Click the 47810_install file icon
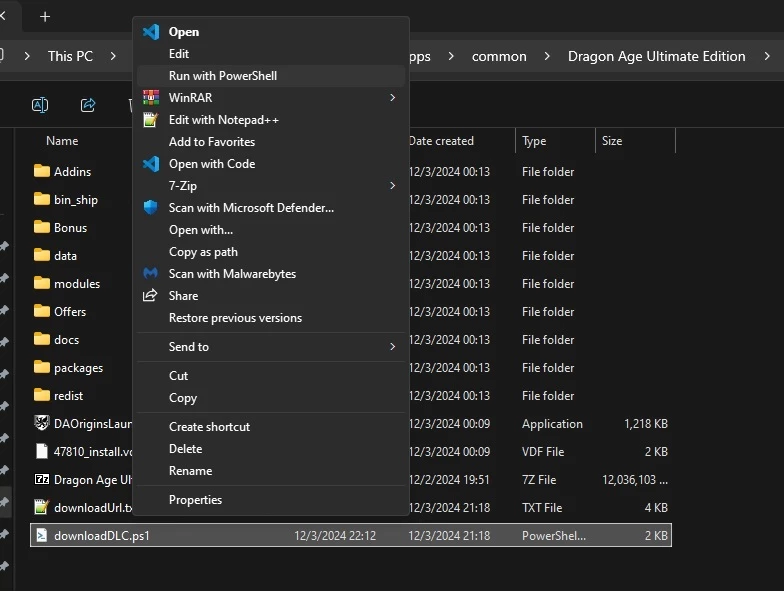The image size is (784, 592). pos(42,451)
